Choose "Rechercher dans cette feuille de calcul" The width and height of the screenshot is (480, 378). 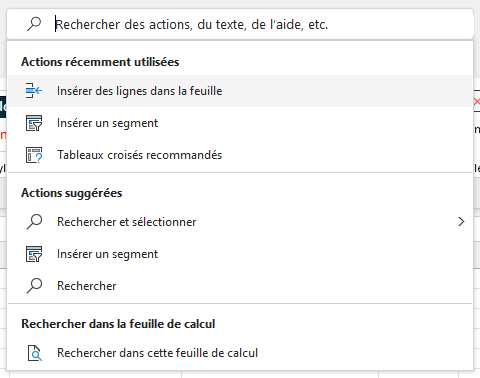[x=240, y=353]
